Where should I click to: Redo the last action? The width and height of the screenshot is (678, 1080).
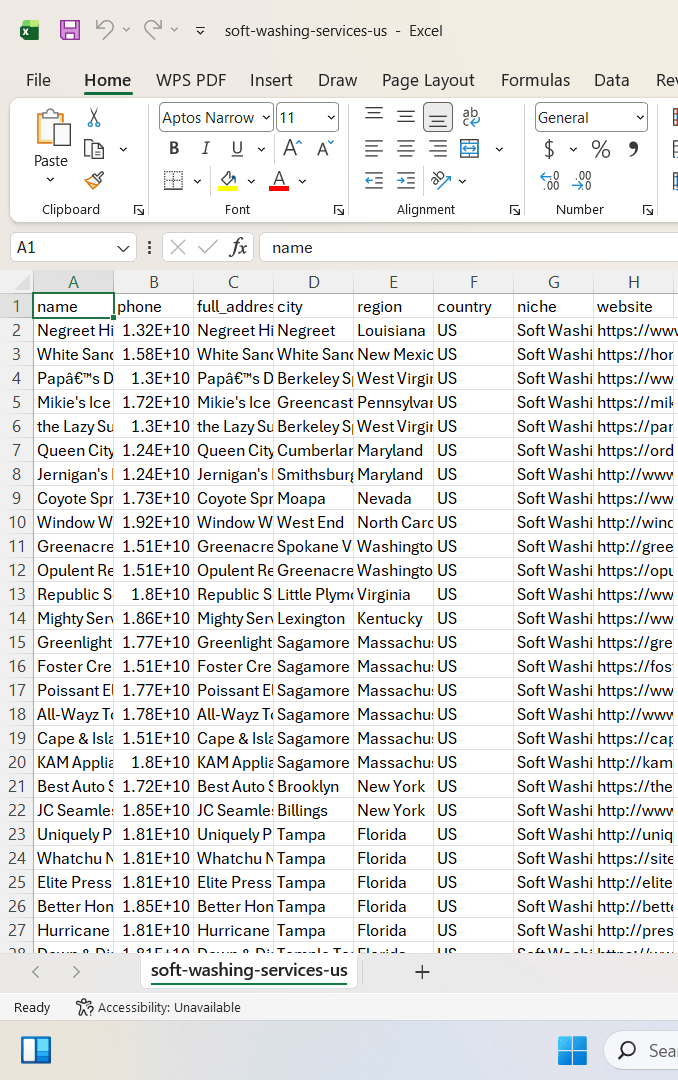(x=153, y=30)
